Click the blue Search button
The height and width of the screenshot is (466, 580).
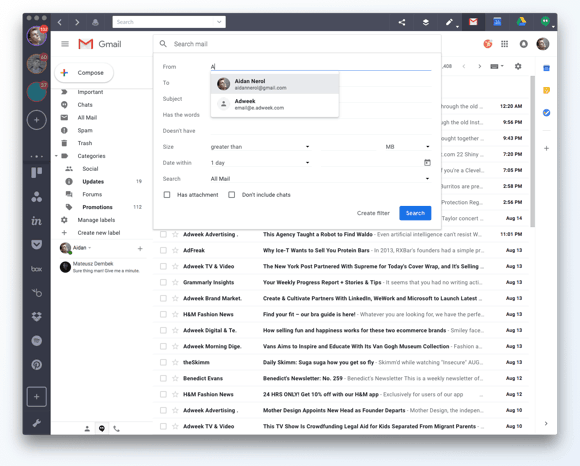tap(415, 213)
